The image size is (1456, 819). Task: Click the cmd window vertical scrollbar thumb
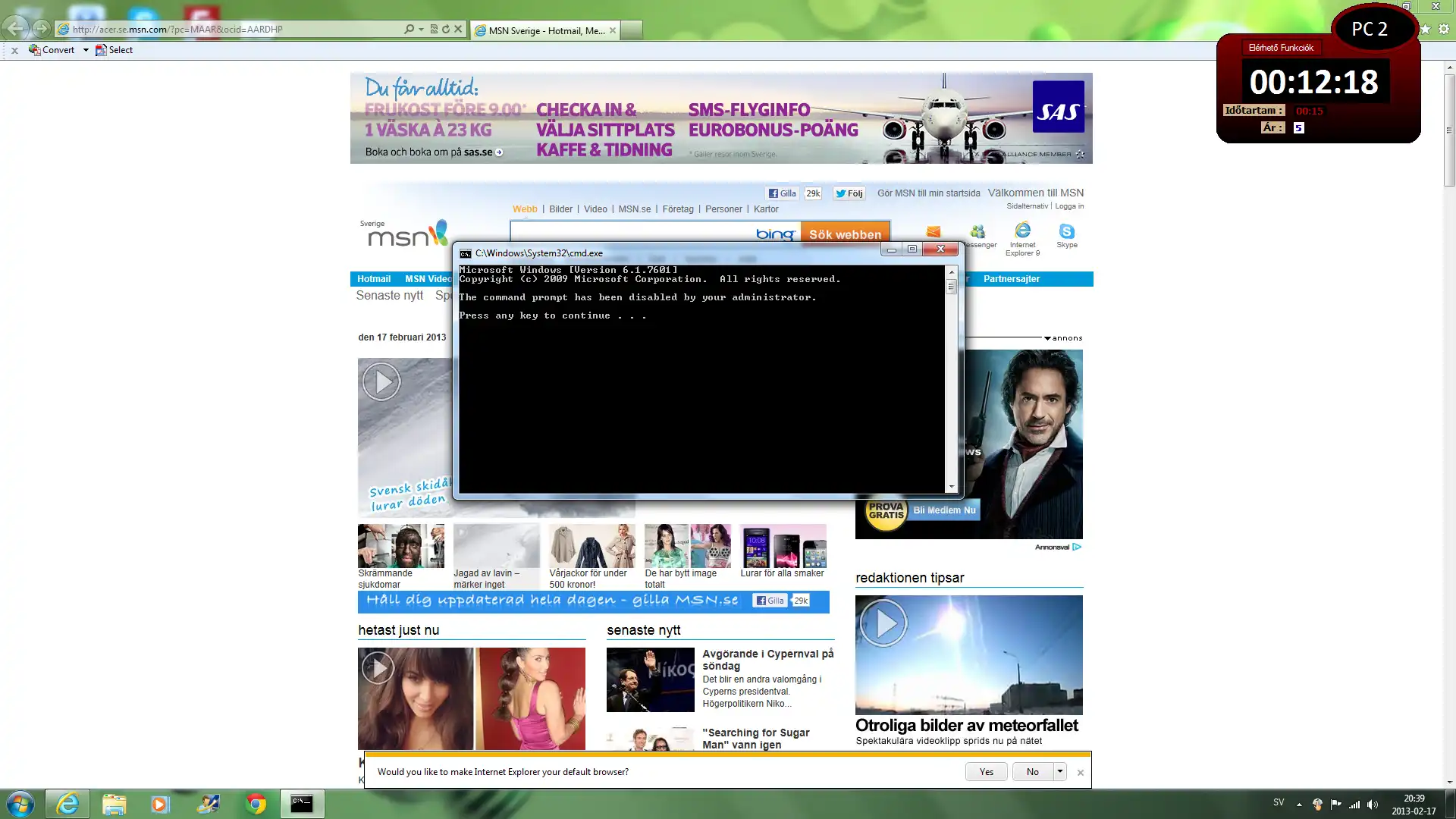pyautogui.click(x=951, y=287)
